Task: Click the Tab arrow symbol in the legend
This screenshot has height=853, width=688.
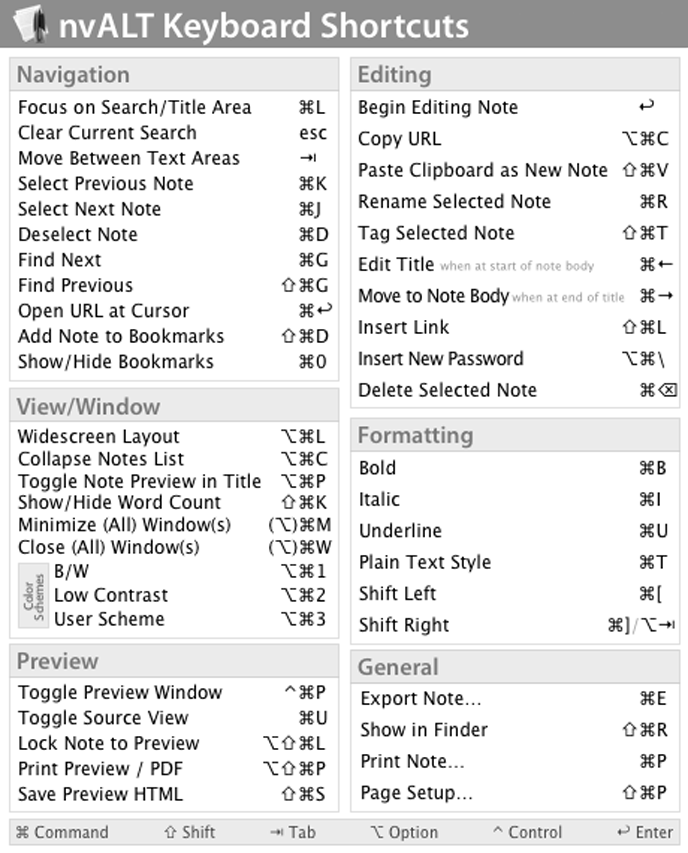Action: [277, 832]
